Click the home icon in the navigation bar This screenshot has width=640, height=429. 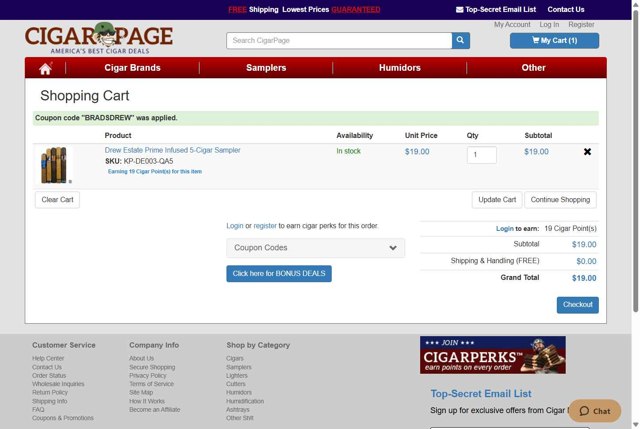pos(45,68)
